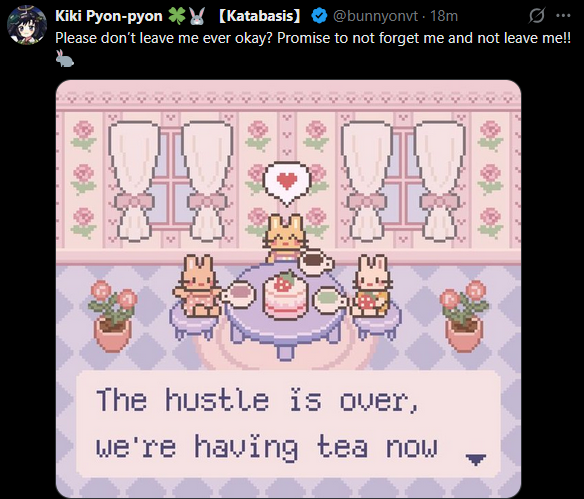Click Kiki Pyon-pyon's profile avatar
Viewport: 584px width, 499px height.
27,25
